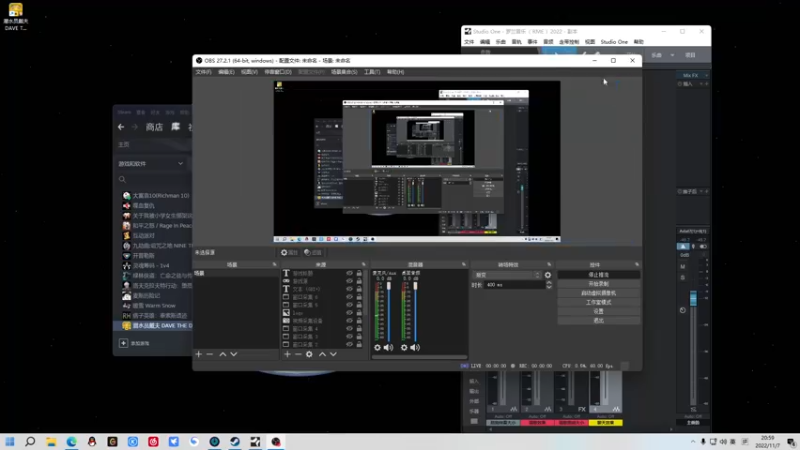Add a new scene with the plus icon
Screen dimensions: 800x450
click(x=198, y=354)
